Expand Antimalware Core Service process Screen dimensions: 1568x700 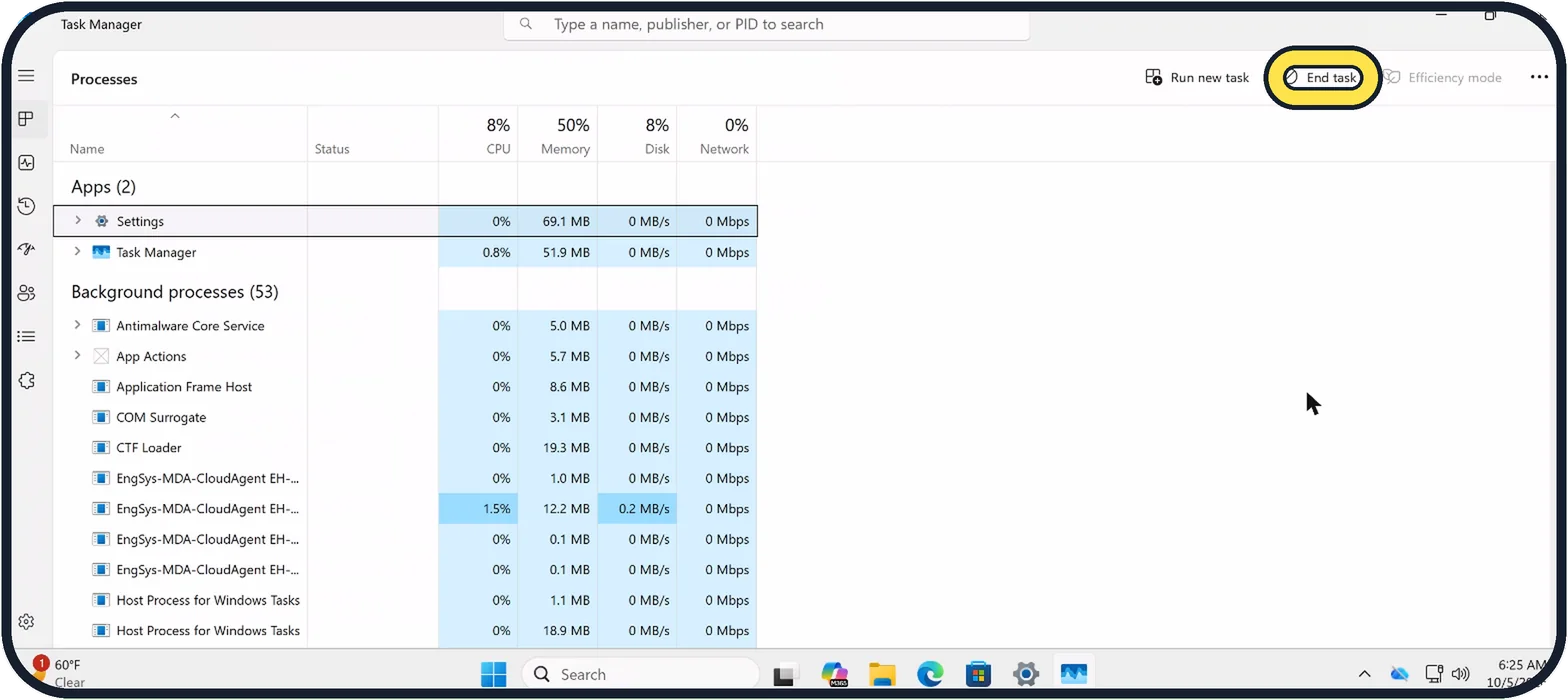coord(78,325)
